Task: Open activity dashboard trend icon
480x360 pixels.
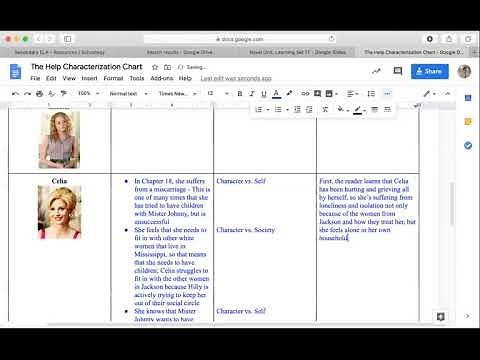Action: [377, 71]
